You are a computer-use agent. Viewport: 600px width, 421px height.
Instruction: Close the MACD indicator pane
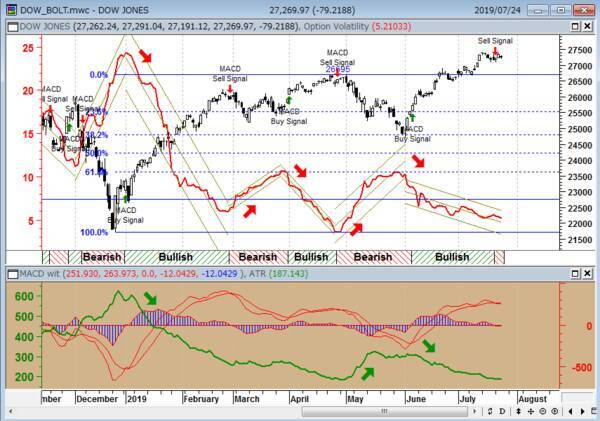(x=587, y=274)
